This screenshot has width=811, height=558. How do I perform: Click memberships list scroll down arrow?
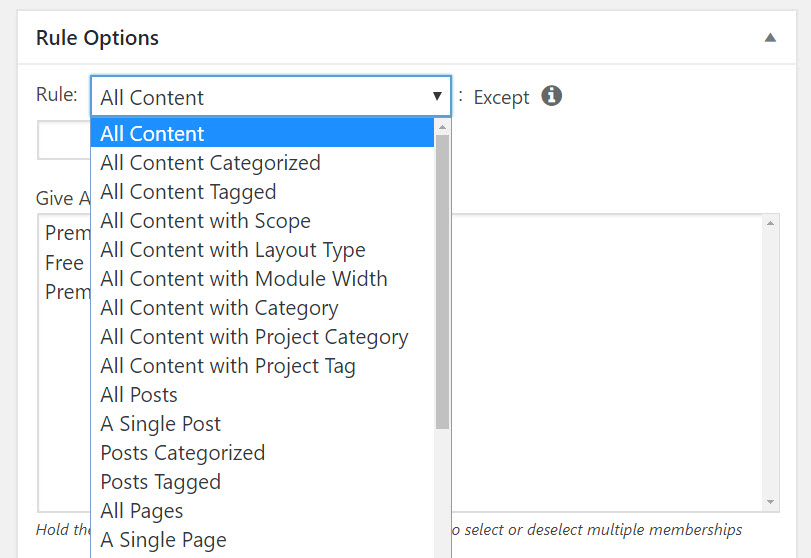point(770,502)
